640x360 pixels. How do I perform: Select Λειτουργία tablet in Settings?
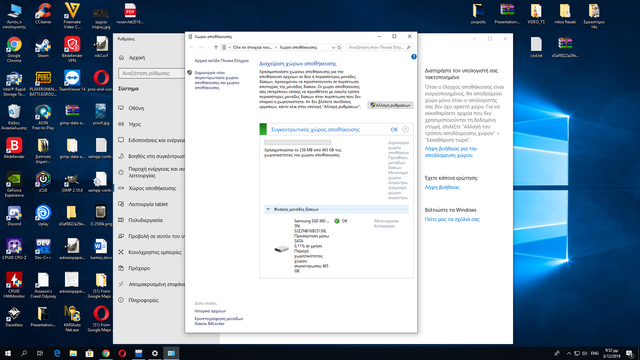pyautogui.click(x=149, y=204)
